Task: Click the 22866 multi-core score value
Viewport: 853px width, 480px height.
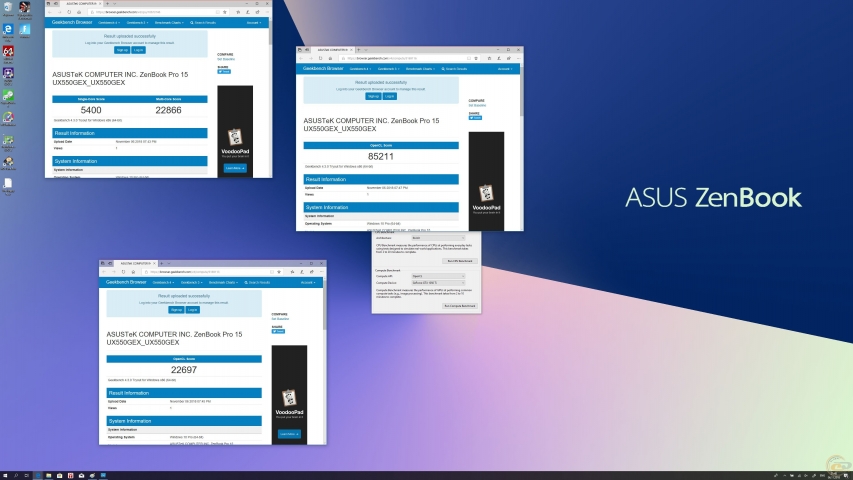Action: [x=168, y=110]
